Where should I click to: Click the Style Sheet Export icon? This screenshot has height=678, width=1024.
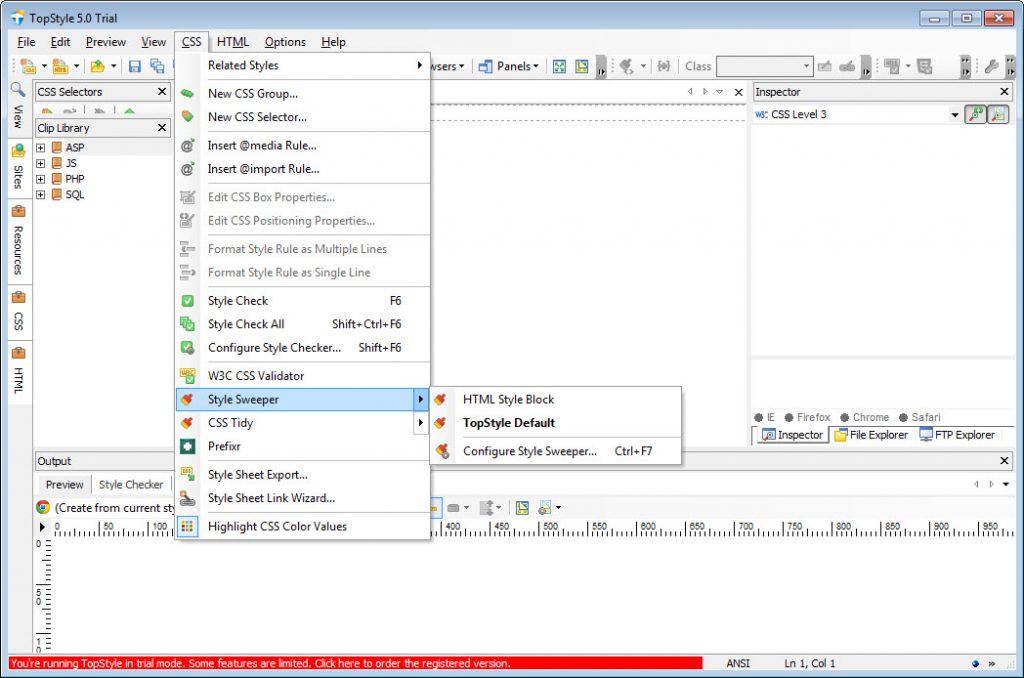point(187,474)
